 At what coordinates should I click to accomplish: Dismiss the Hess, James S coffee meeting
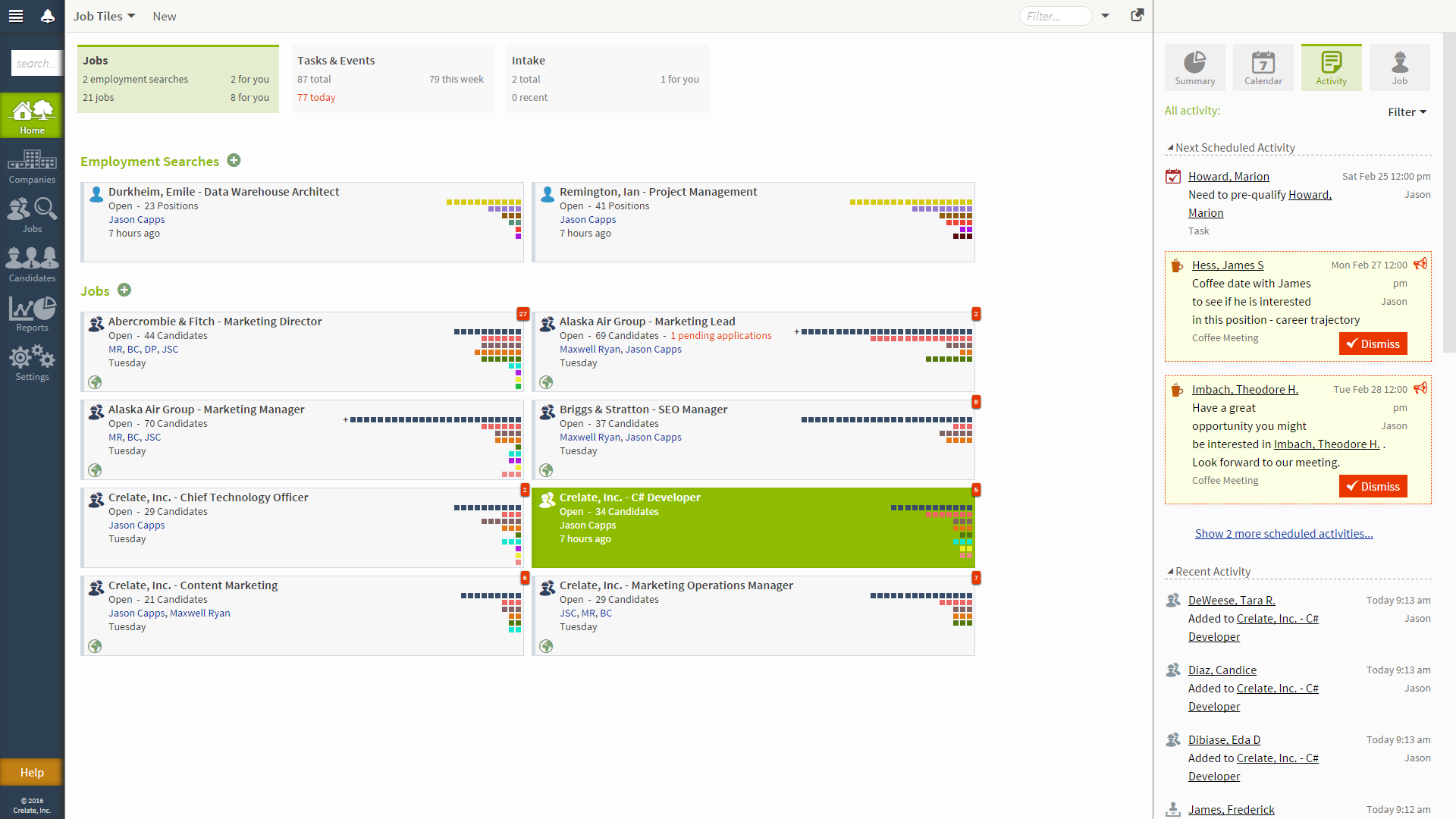click(x=1373, y=344)
